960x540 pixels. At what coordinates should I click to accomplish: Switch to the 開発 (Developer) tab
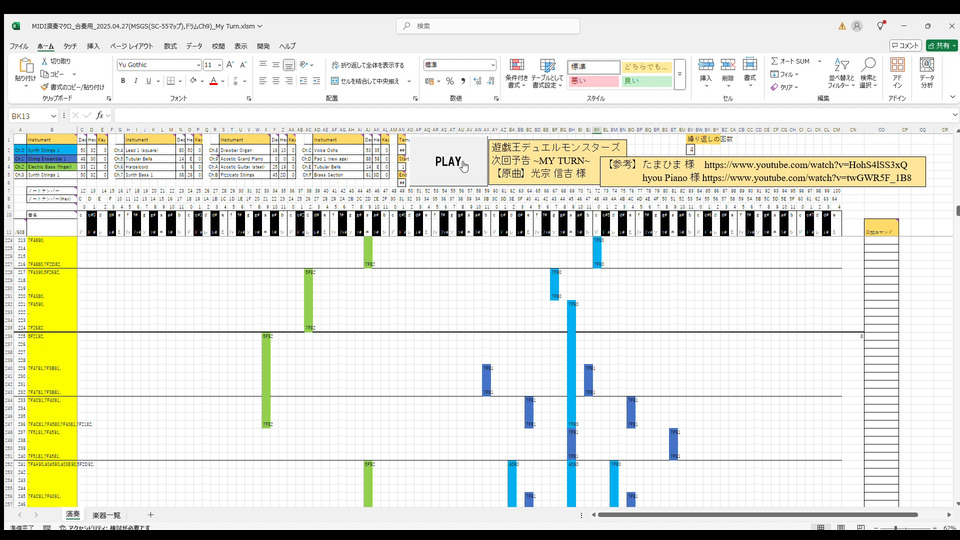coord(263,46)
